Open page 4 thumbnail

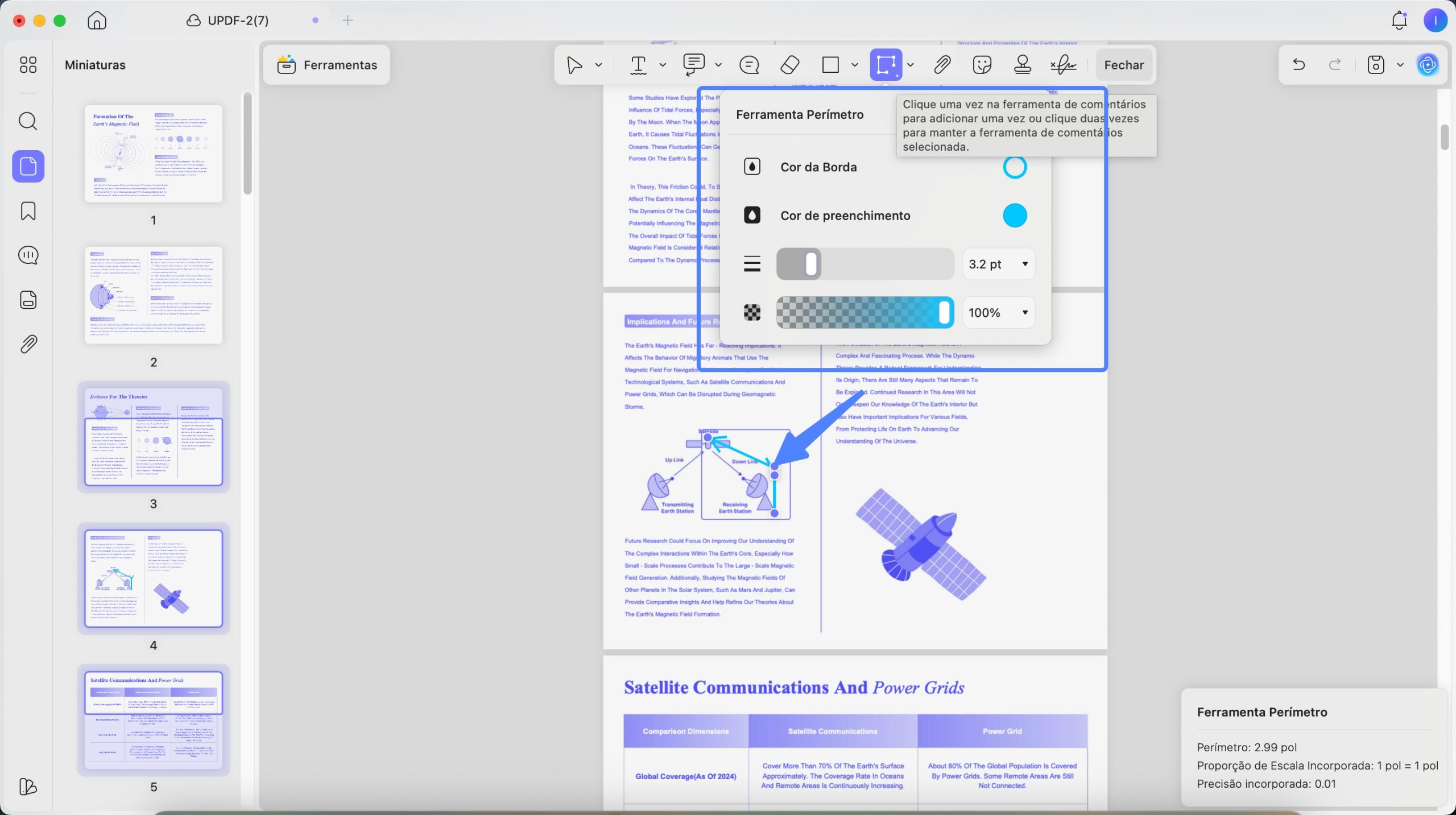(x=154, y=578)
